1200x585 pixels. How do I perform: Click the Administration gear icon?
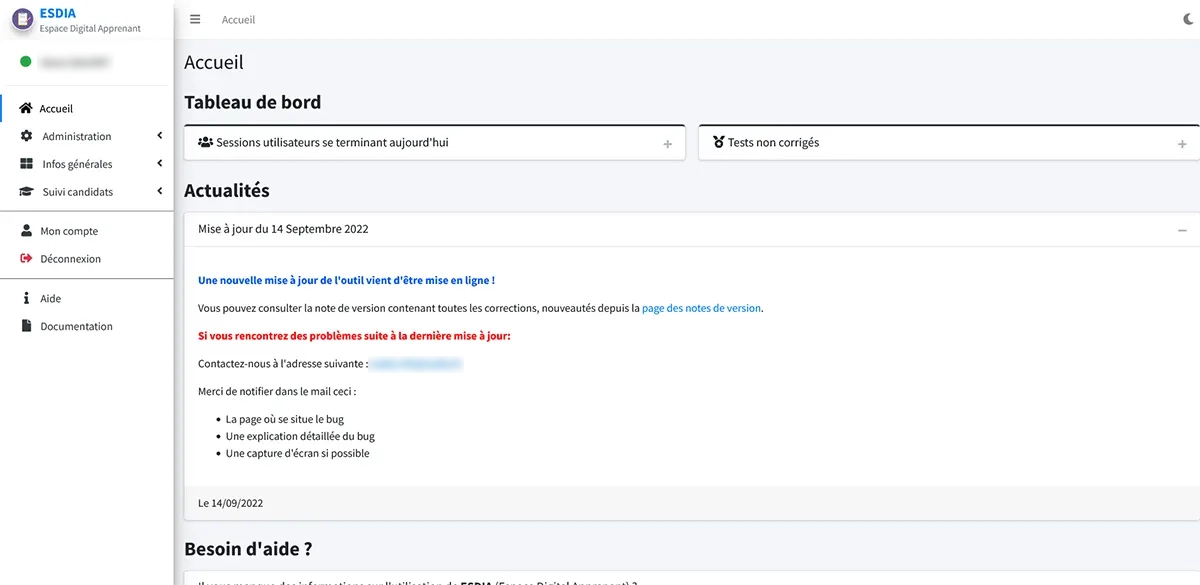(26, 136)
